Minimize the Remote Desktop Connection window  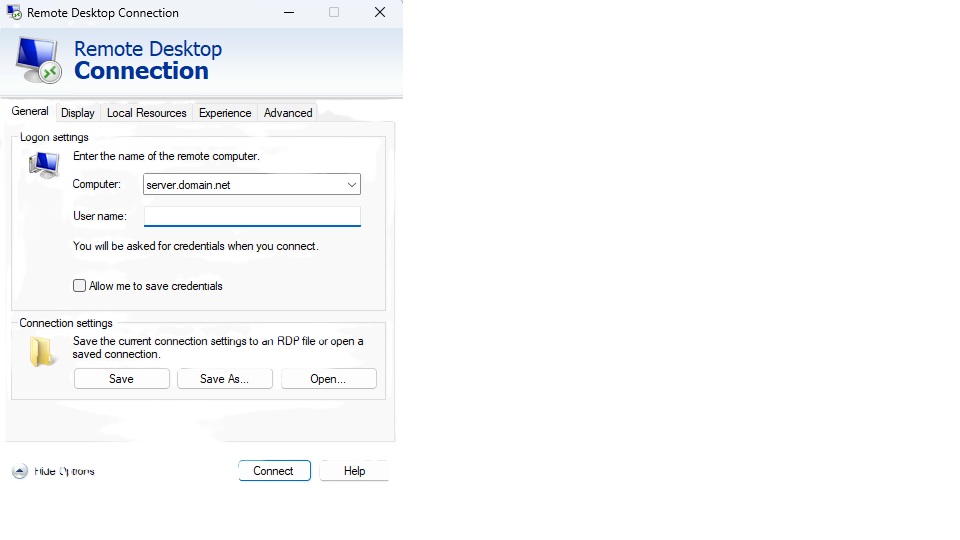(x=289, y=12)
